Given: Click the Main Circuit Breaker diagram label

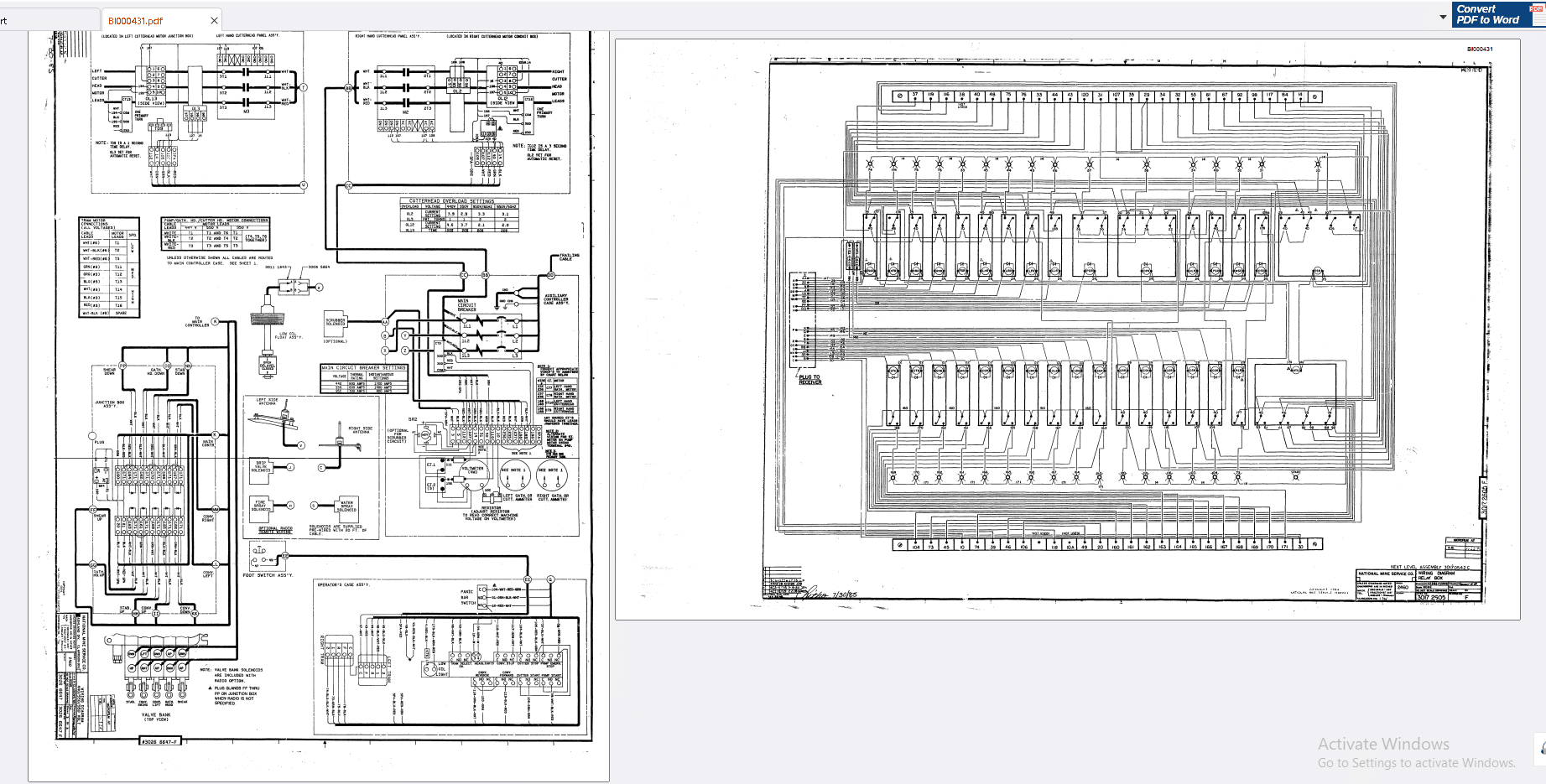Looking at the screenshot, I should [x=467, y=305].
